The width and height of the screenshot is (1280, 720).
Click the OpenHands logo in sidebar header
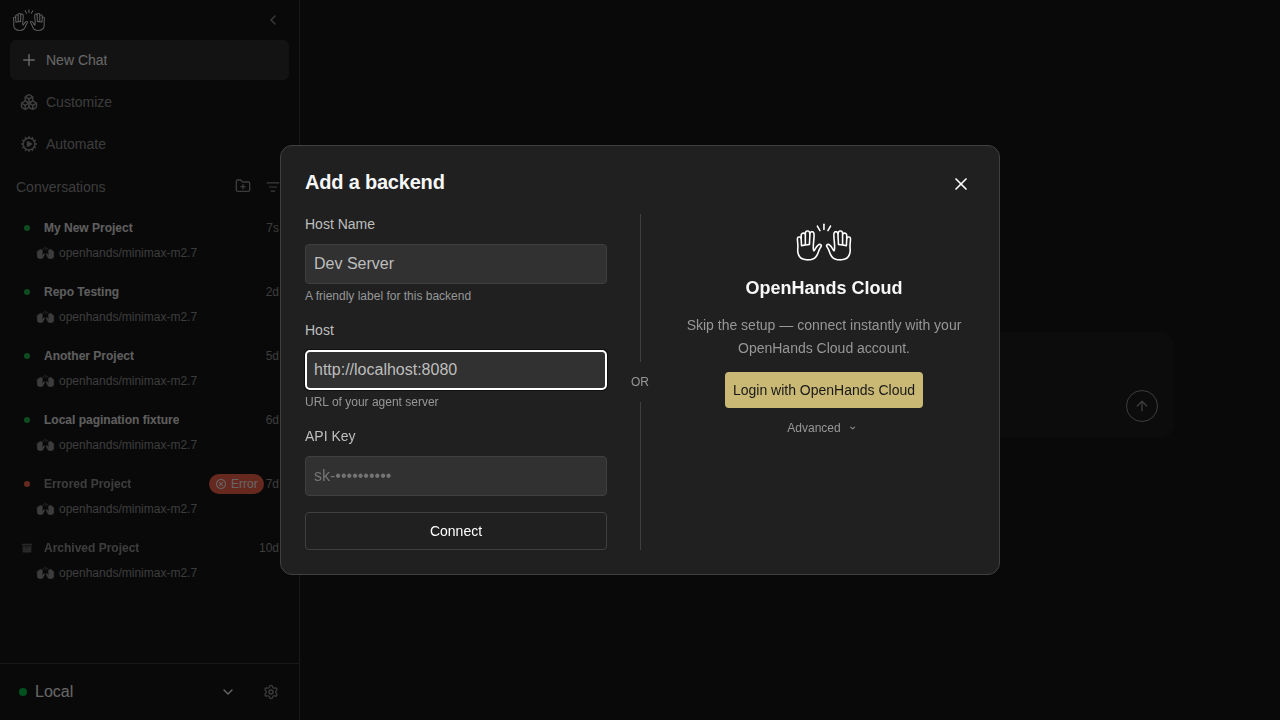point(29,20)
